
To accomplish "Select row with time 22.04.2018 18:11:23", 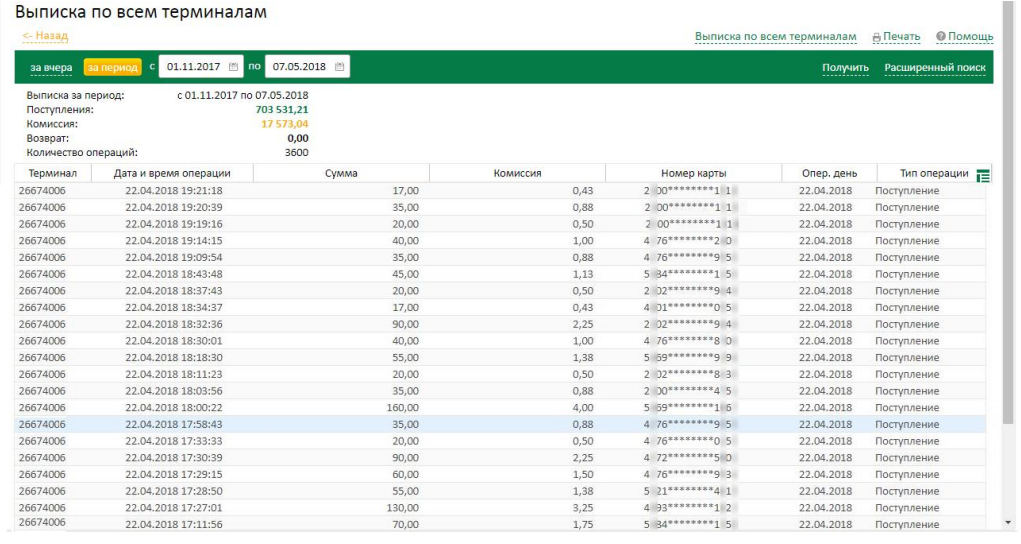I will click(500, 375).
